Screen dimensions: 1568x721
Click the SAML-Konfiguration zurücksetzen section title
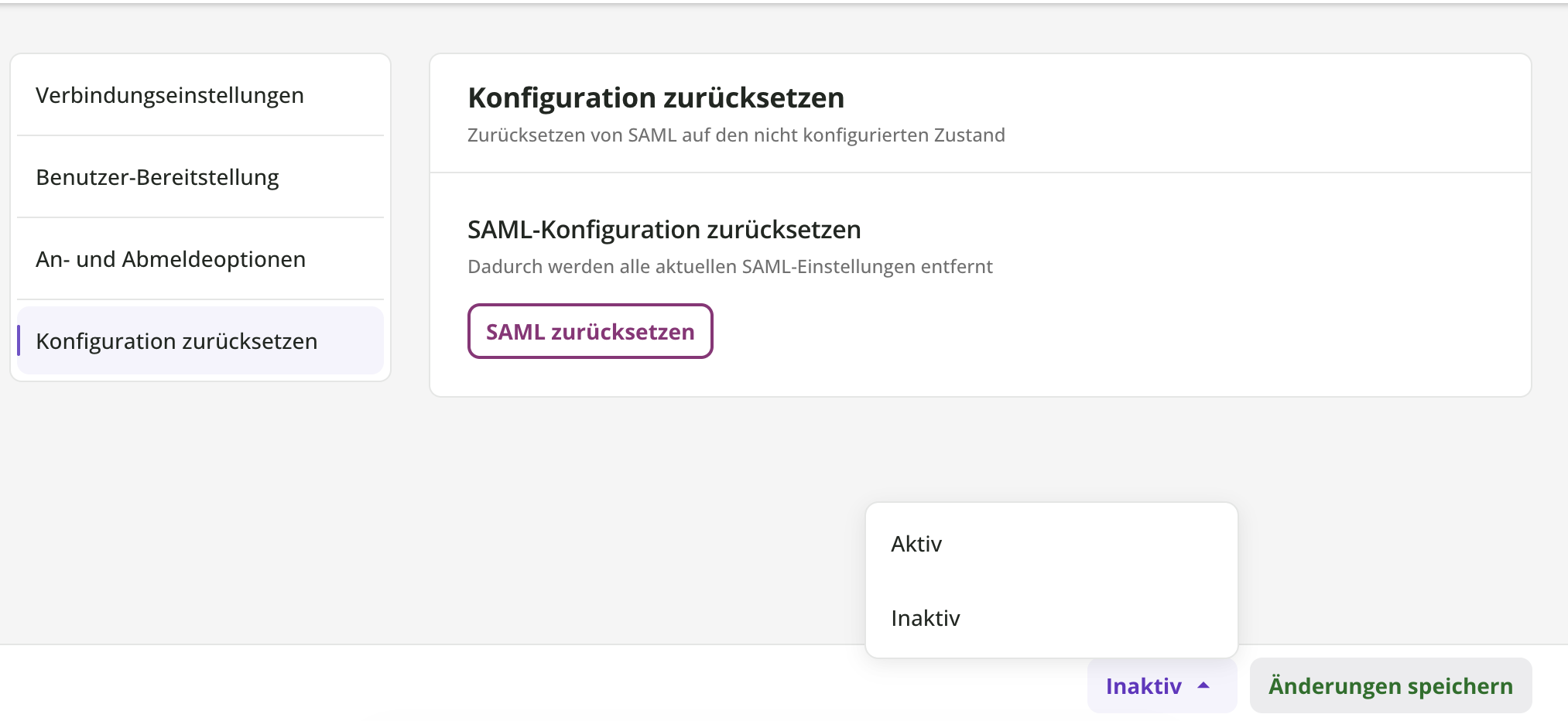[664, 230]
